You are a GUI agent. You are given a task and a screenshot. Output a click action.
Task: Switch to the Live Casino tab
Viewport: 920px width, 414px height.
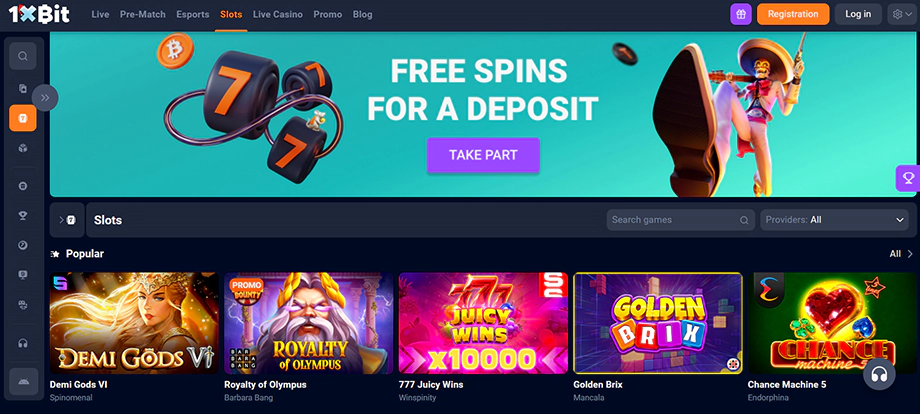278,15
